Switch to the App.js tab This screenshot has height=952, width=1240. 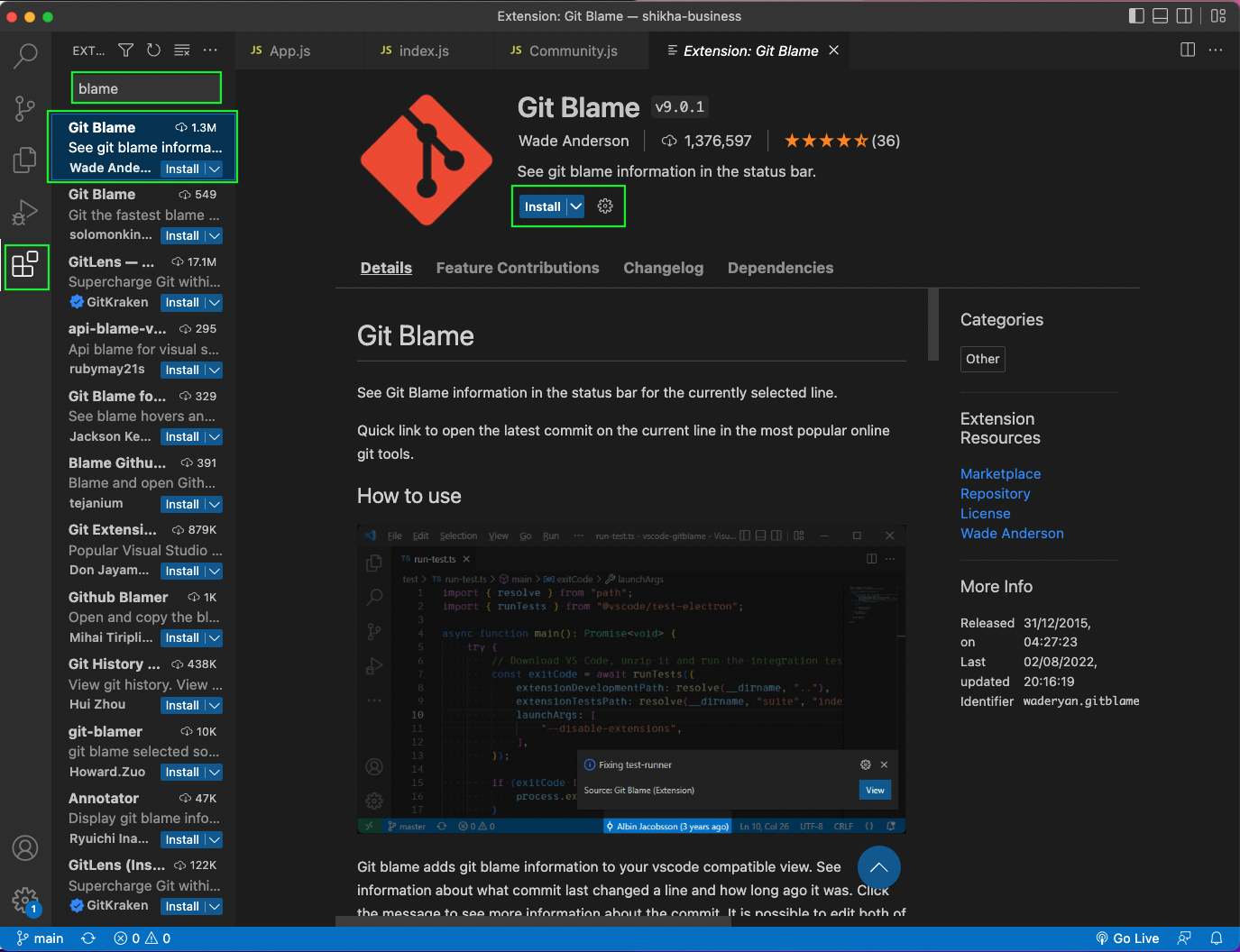tap(290, 50)
